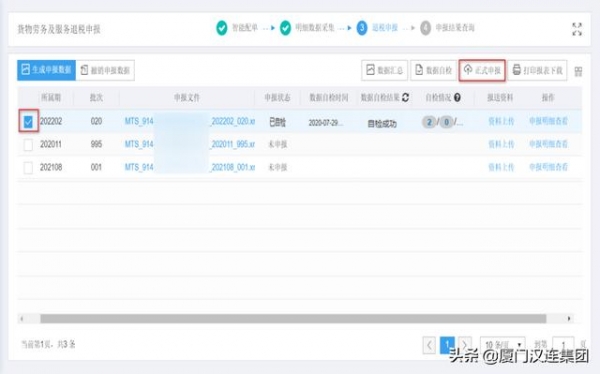Open the file link ending _202108_001
The image size is (600, 374).
[190, 167]
